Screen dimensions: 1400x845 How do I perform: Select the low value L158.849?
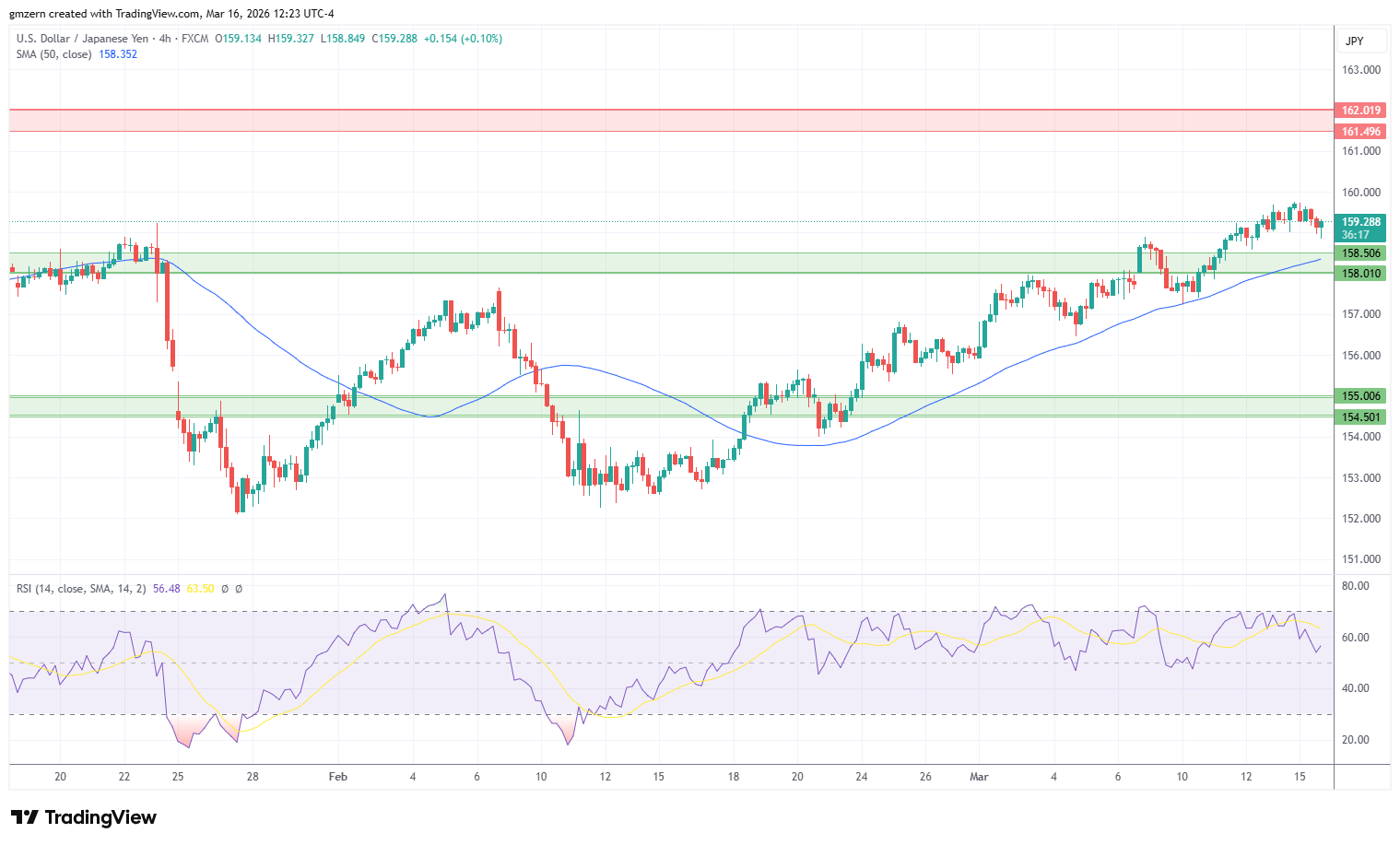tap(343, 39)
